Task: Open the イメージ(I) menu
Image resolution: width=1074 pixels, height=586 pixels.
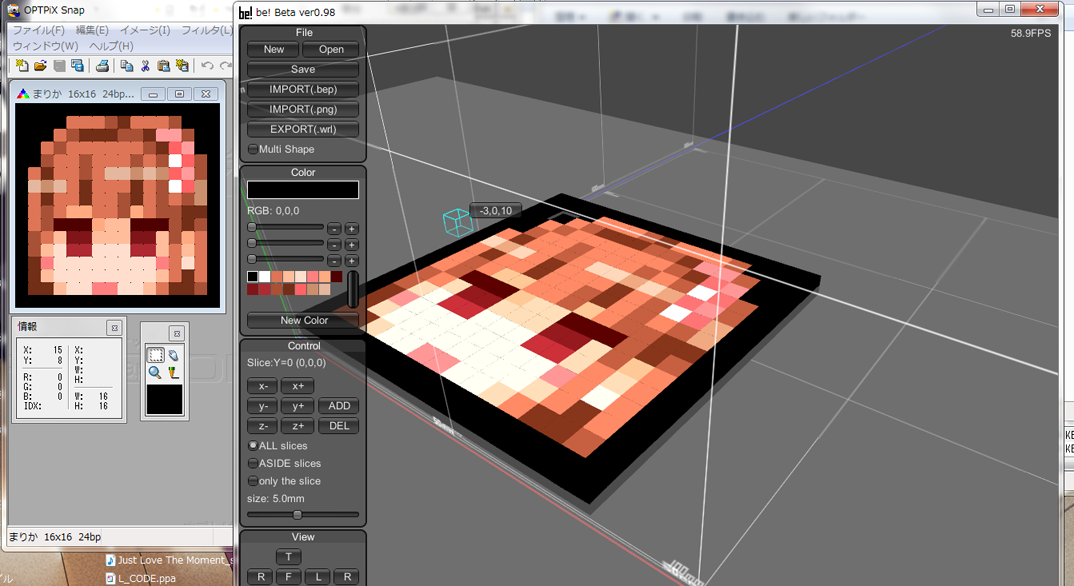Action: (x=145, y=31)
